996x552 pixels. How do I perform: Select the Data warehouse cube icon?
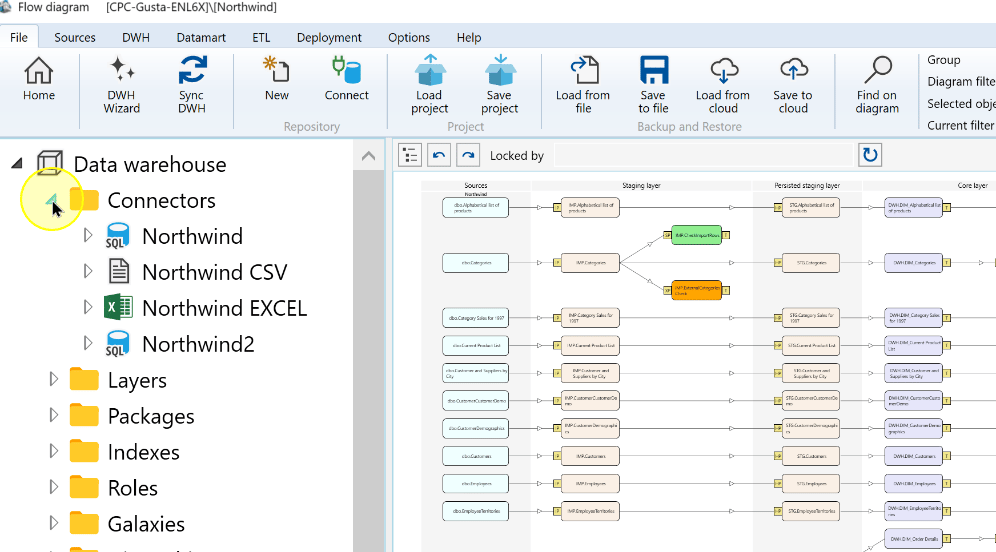click(x=50, y=163)
